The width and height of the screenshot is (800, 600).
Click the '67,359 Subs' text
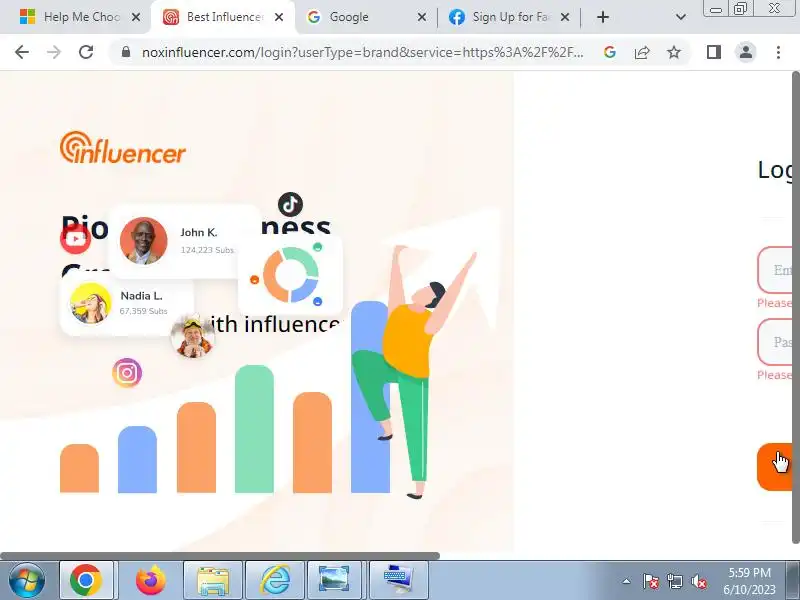pyautogui.click(x=143, y=311)
